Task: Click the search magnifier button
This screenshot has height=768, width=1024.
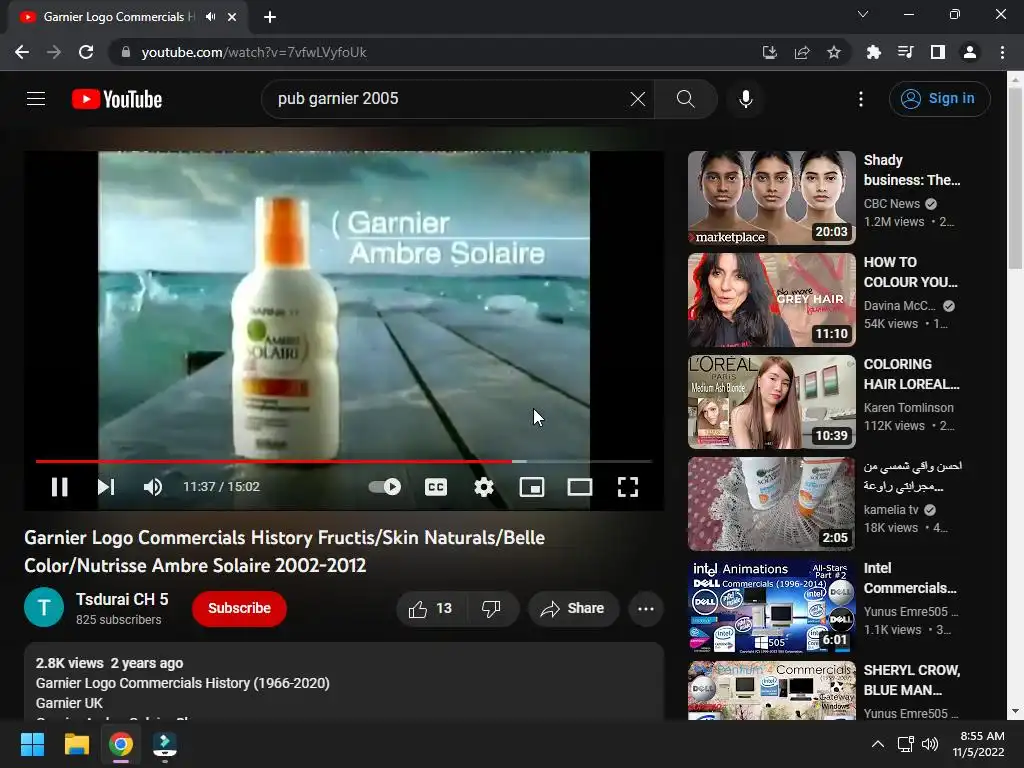Action: pos(685,99)
